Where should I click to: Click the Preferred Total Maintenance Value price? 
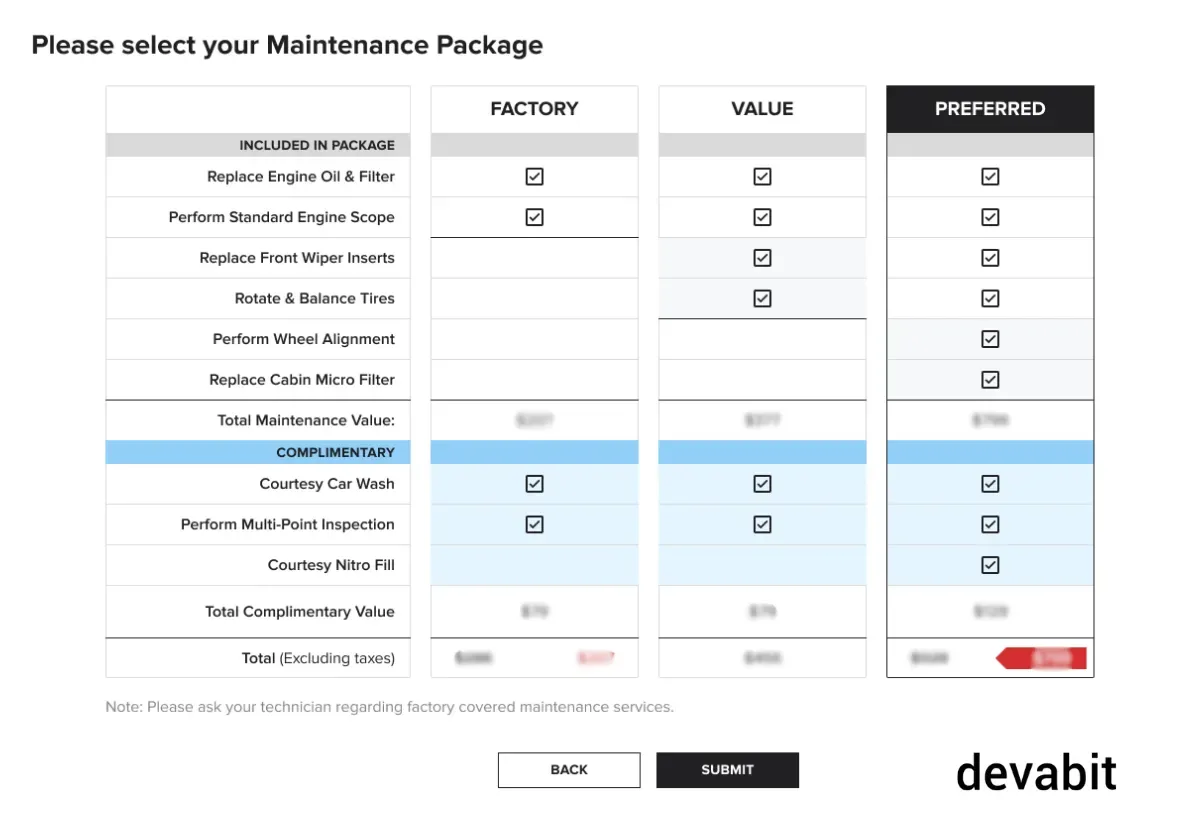990,421
